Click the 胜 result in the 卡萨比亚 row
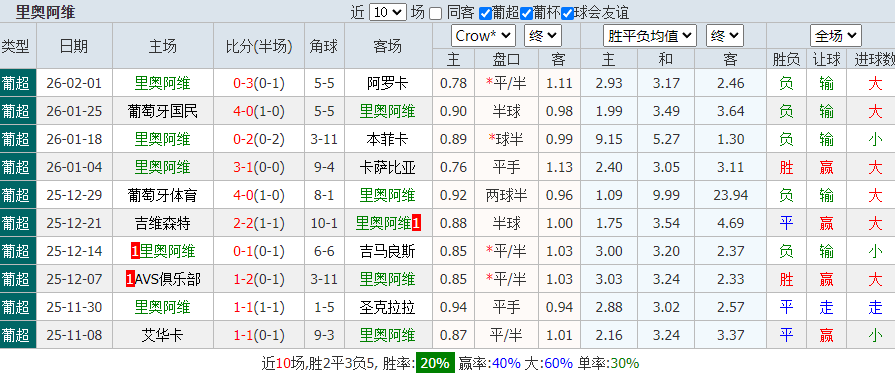The image size is (895, 373). point(787,167)
